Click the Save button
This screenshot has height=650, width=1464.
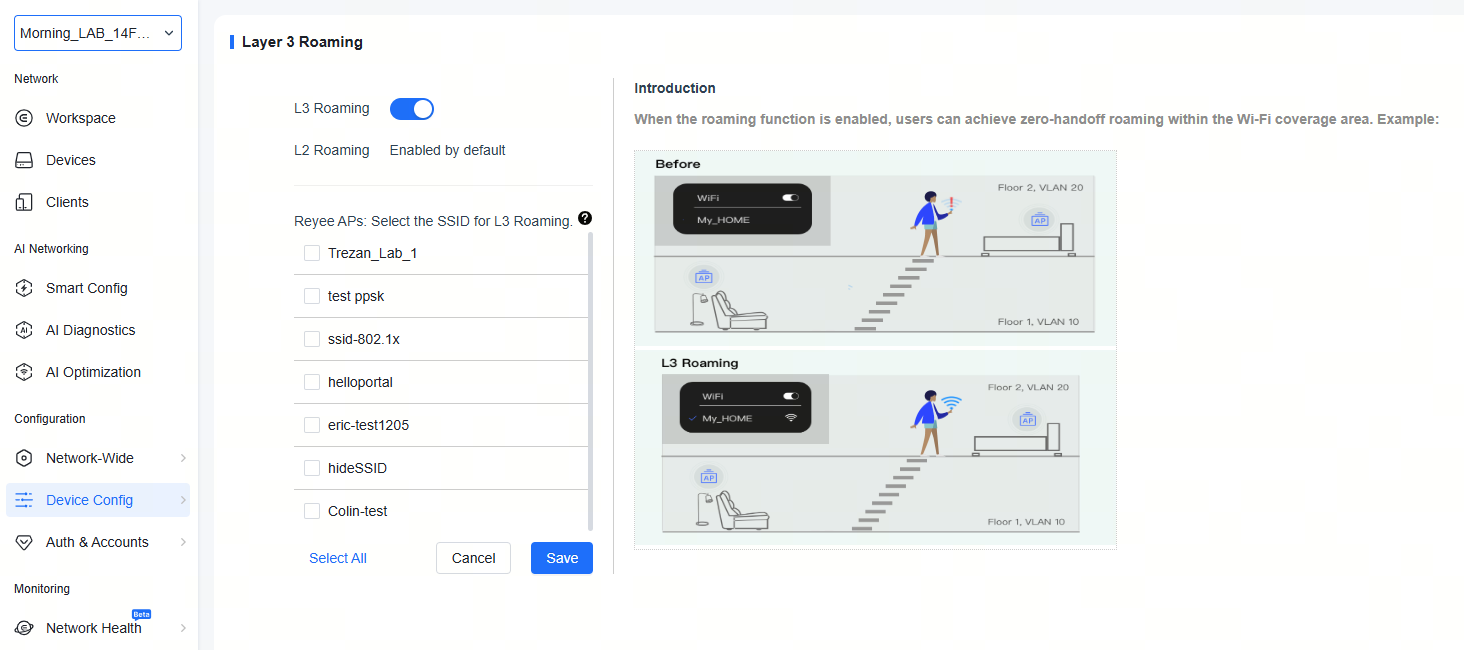561,558
